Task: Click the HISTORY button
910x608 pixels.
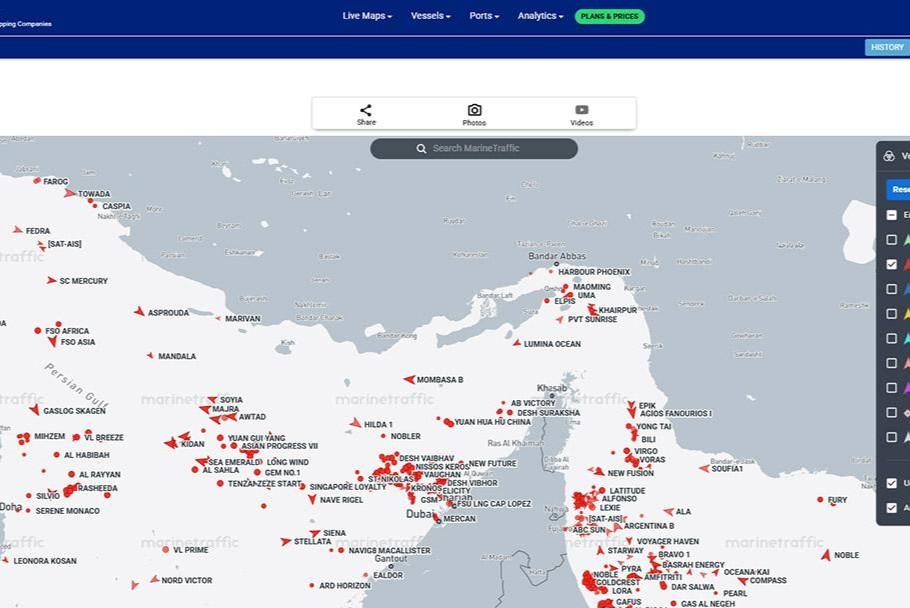Action: (x=887, y=47)
